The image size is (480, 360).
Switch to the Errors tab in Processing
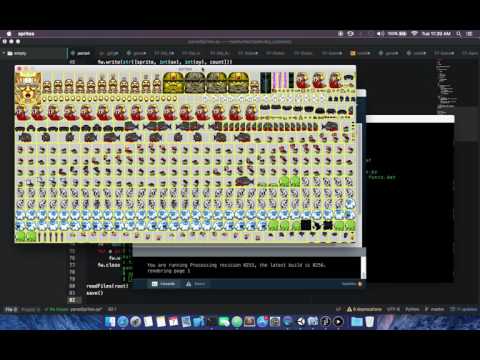tap(196, 284)
